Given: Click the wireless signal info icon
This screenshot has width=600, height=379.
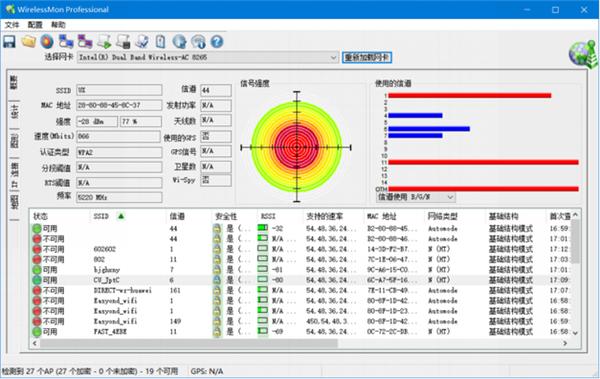Looking at the screenshot, I should (x=198, y=41).
